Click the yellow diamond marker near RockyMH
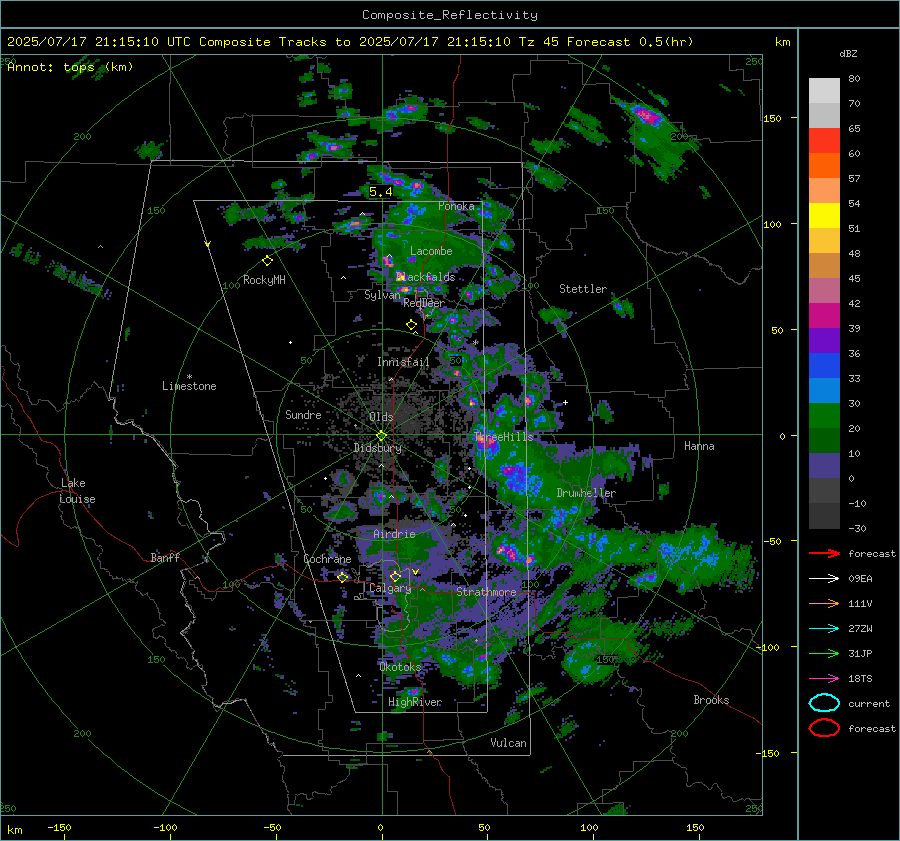Screen dimensions: 900x841 point(267,261)
